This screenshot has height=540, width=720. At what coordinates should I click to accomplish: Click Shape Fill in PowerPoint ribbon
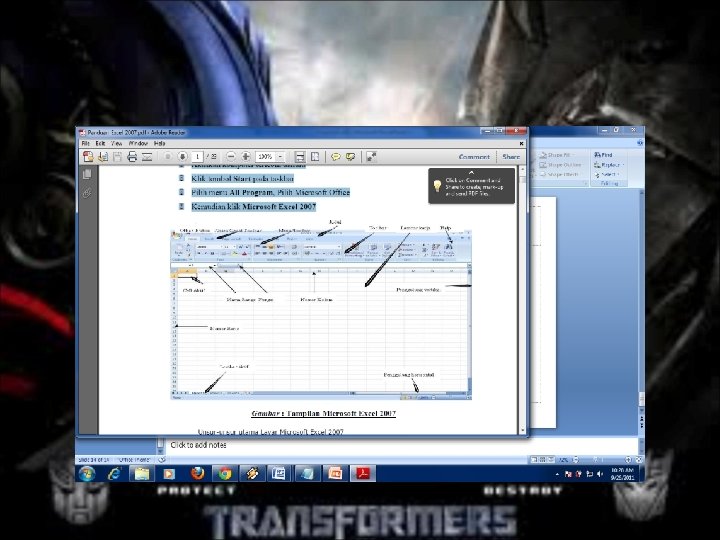[556, 155]
